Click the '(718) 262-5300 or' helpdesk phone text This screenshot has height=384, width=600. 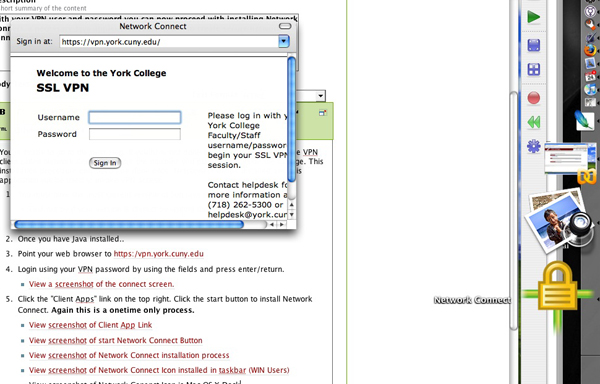coord(245,205)
